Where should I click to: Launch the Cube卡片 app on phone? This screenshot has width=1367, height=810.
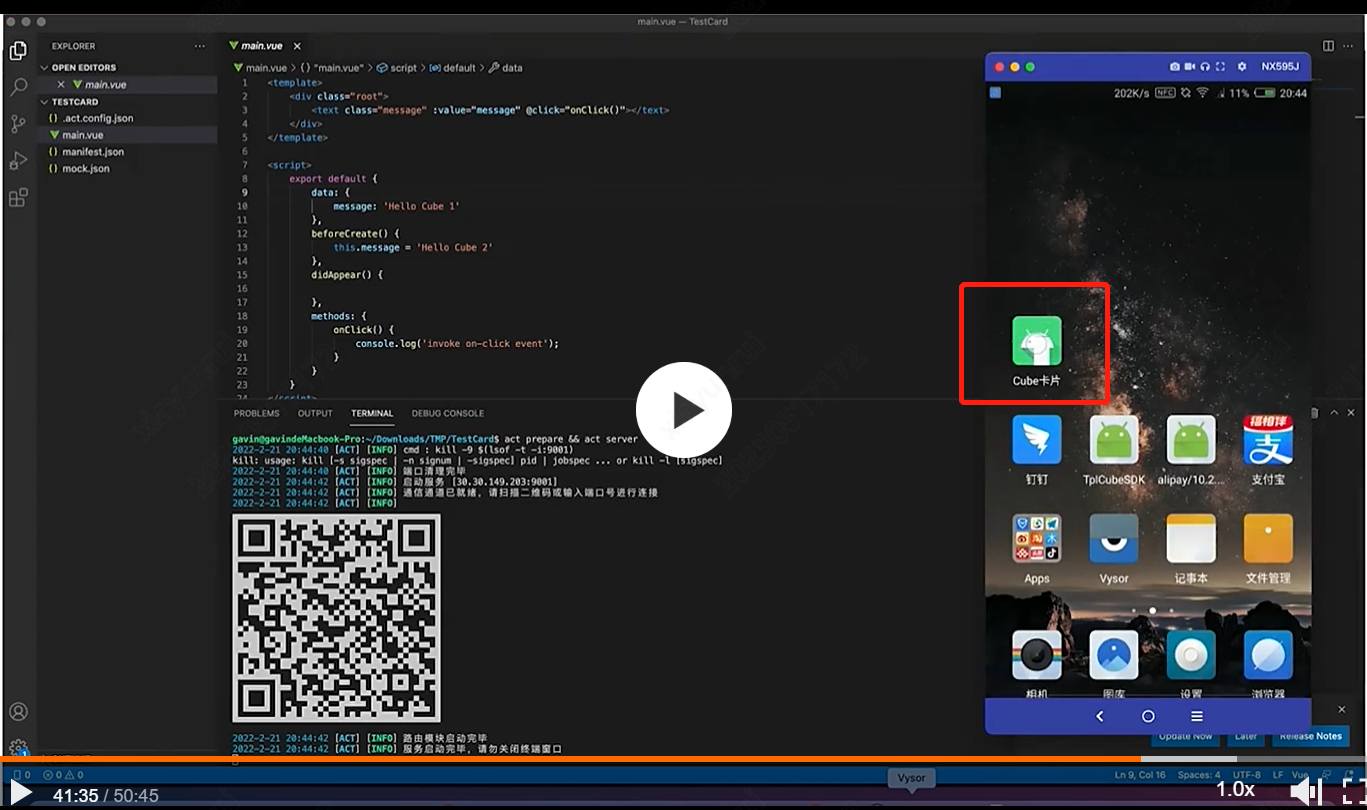(x=1036, y=350)
